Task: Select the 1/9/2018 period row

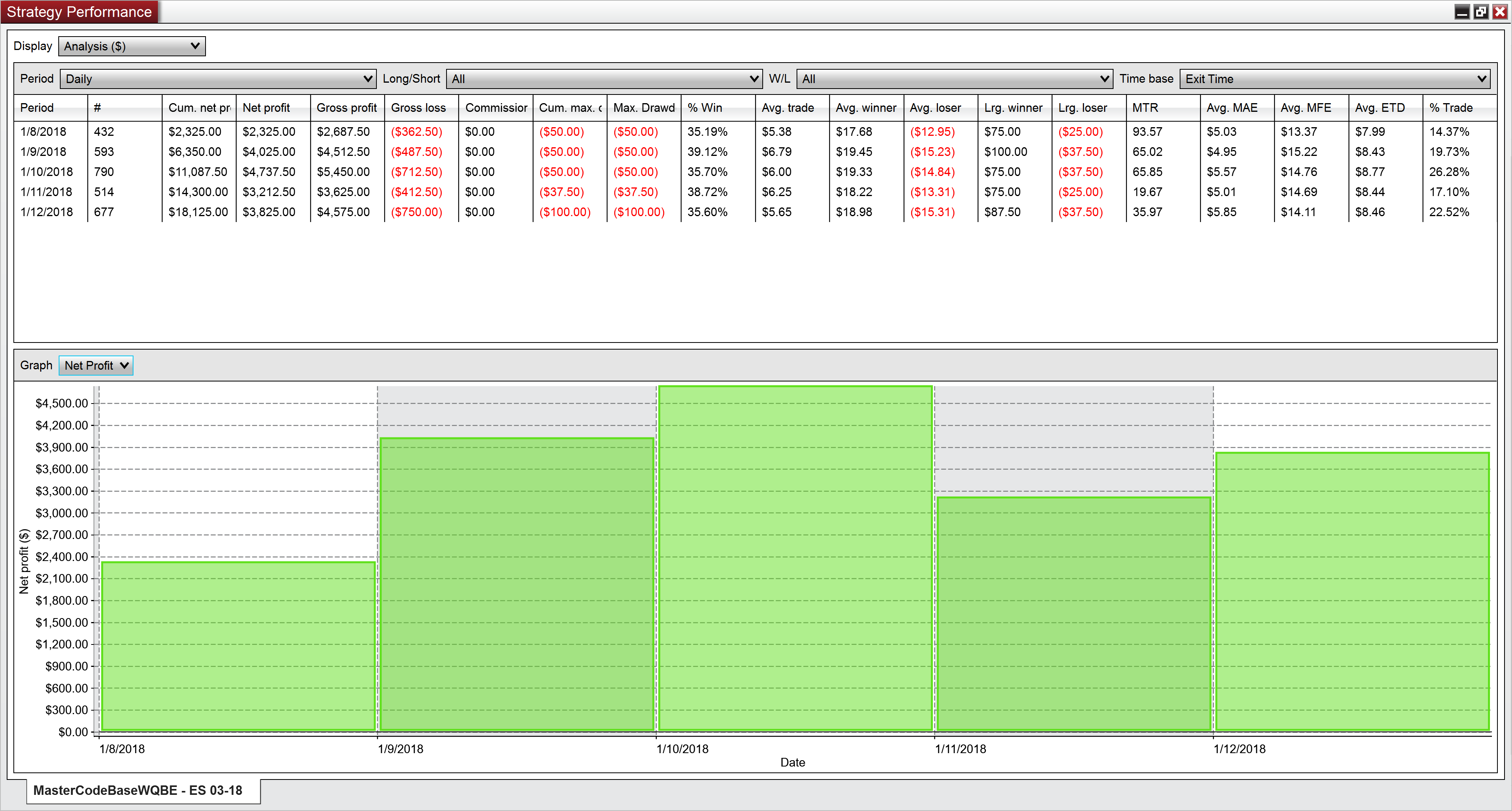Action: point(756,152)
